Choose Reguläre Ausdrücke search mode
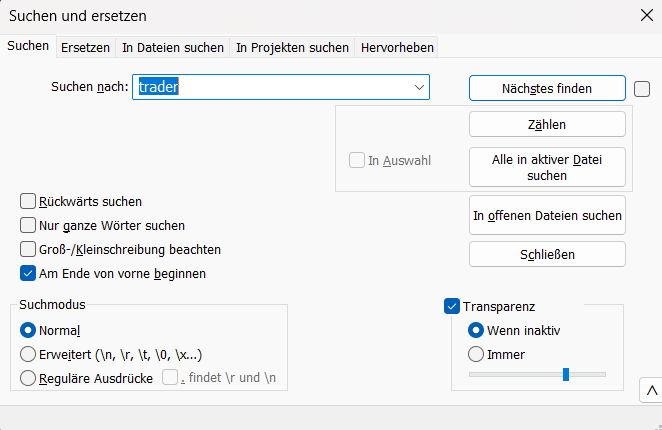 pos(28,378)
